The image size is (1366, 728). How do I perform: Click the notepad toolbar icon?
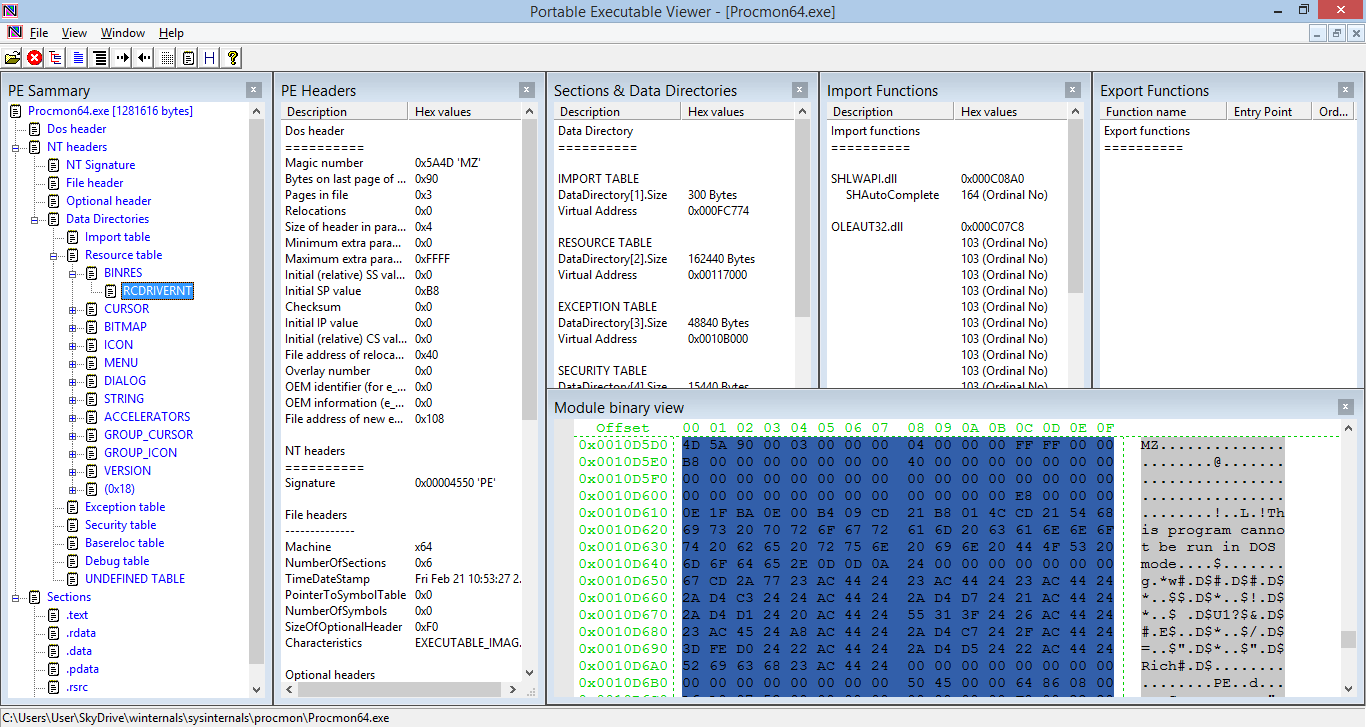(x=188, y=58)
